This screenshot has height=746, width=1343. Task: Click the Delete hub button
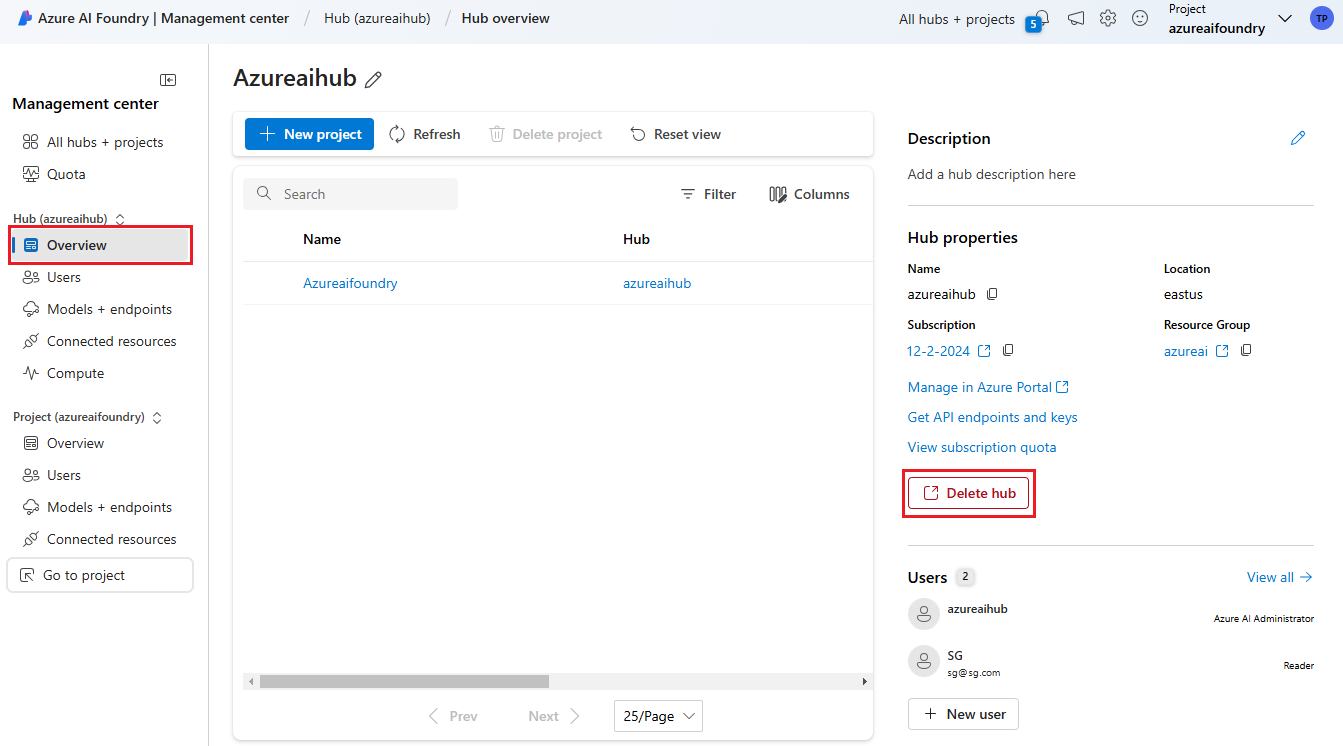[968, 493]
